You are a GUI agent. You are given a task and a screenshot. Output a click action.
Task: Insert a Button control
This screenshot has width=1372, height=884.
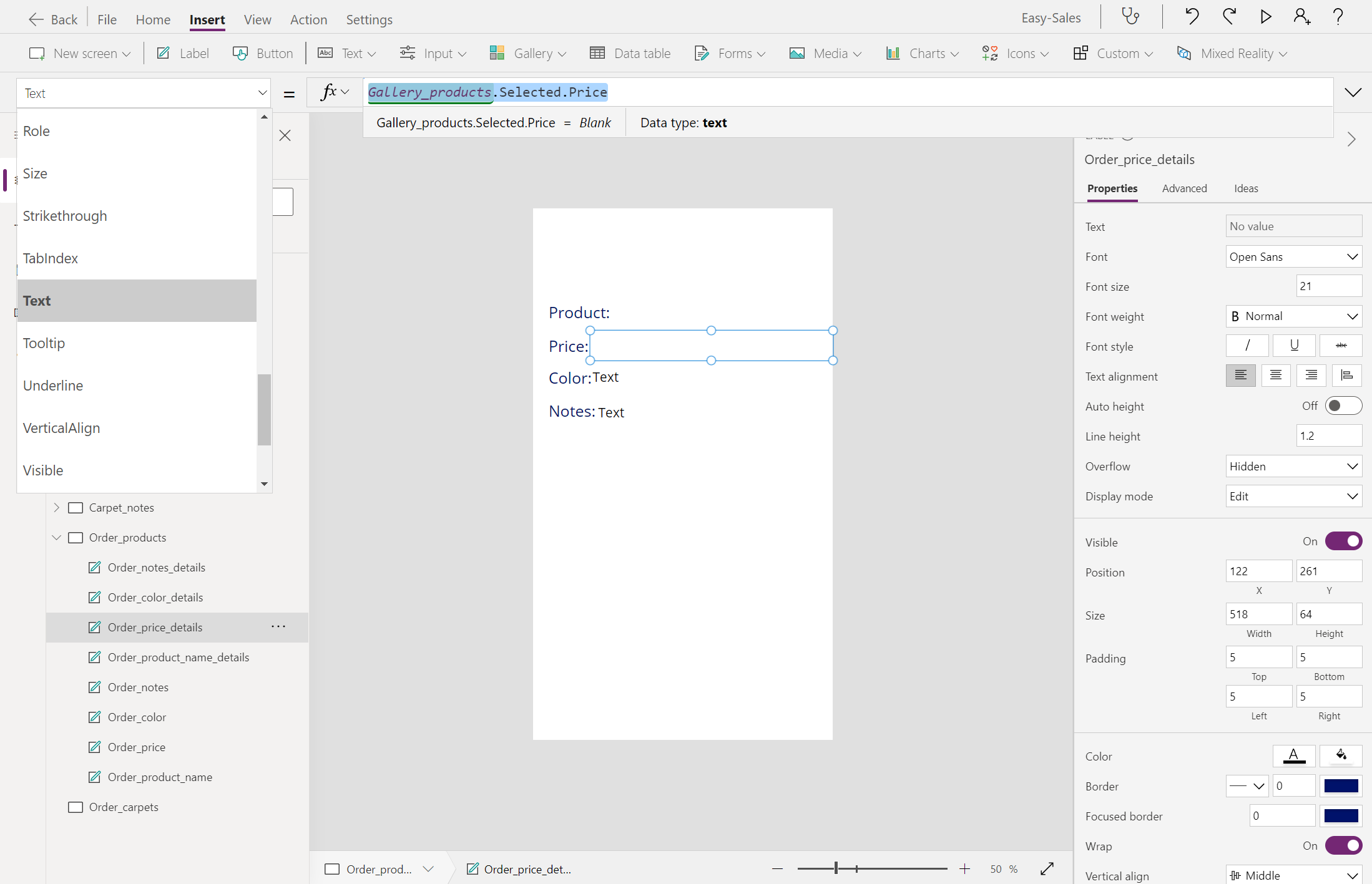263,54
